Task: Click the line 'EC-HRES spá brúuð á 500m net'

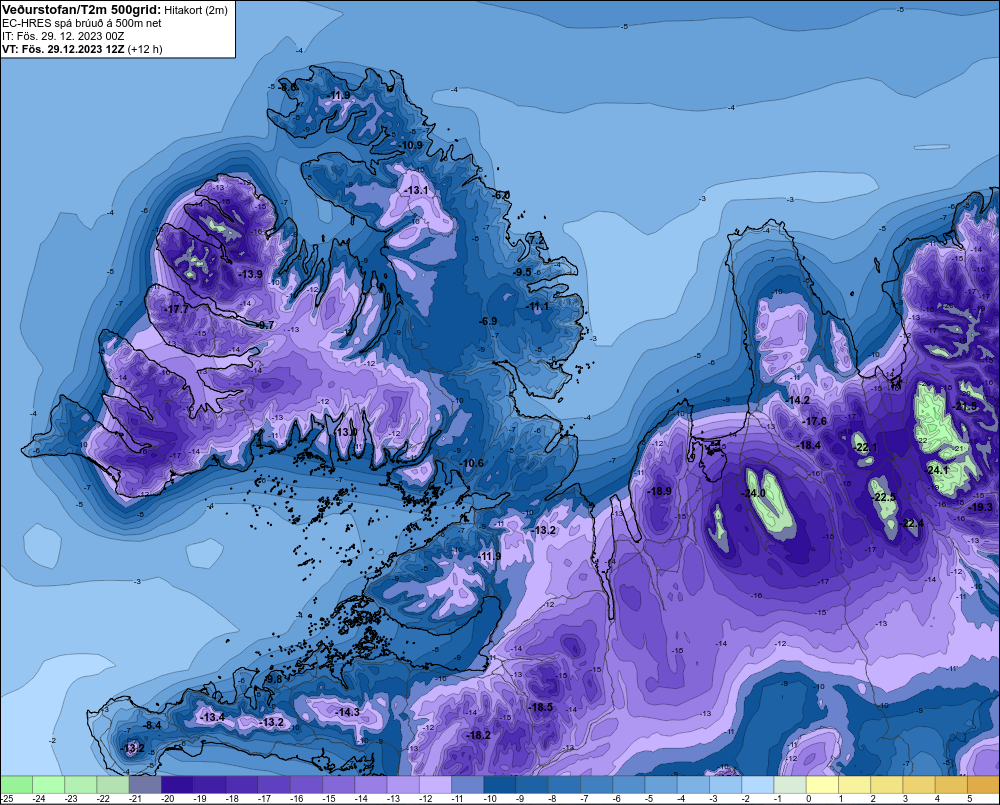Action: click(81, 23)
